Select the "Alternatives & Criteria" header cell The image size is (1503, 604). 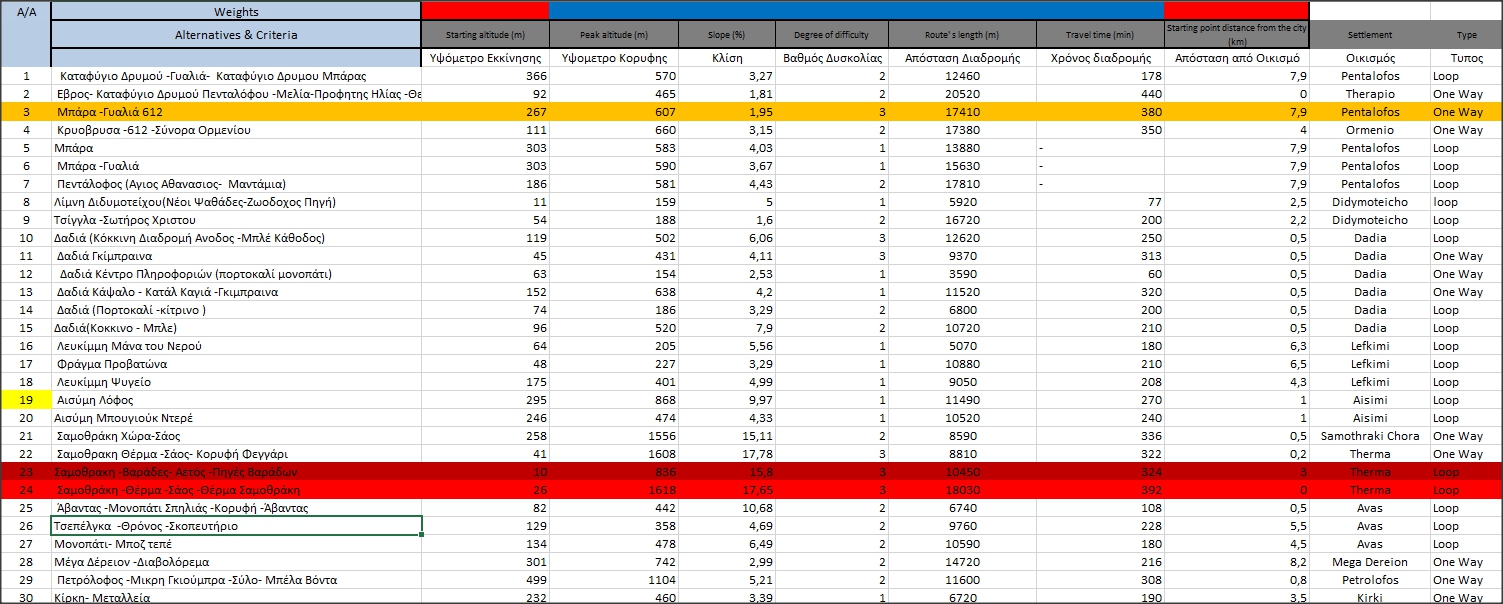click(236, 35)
